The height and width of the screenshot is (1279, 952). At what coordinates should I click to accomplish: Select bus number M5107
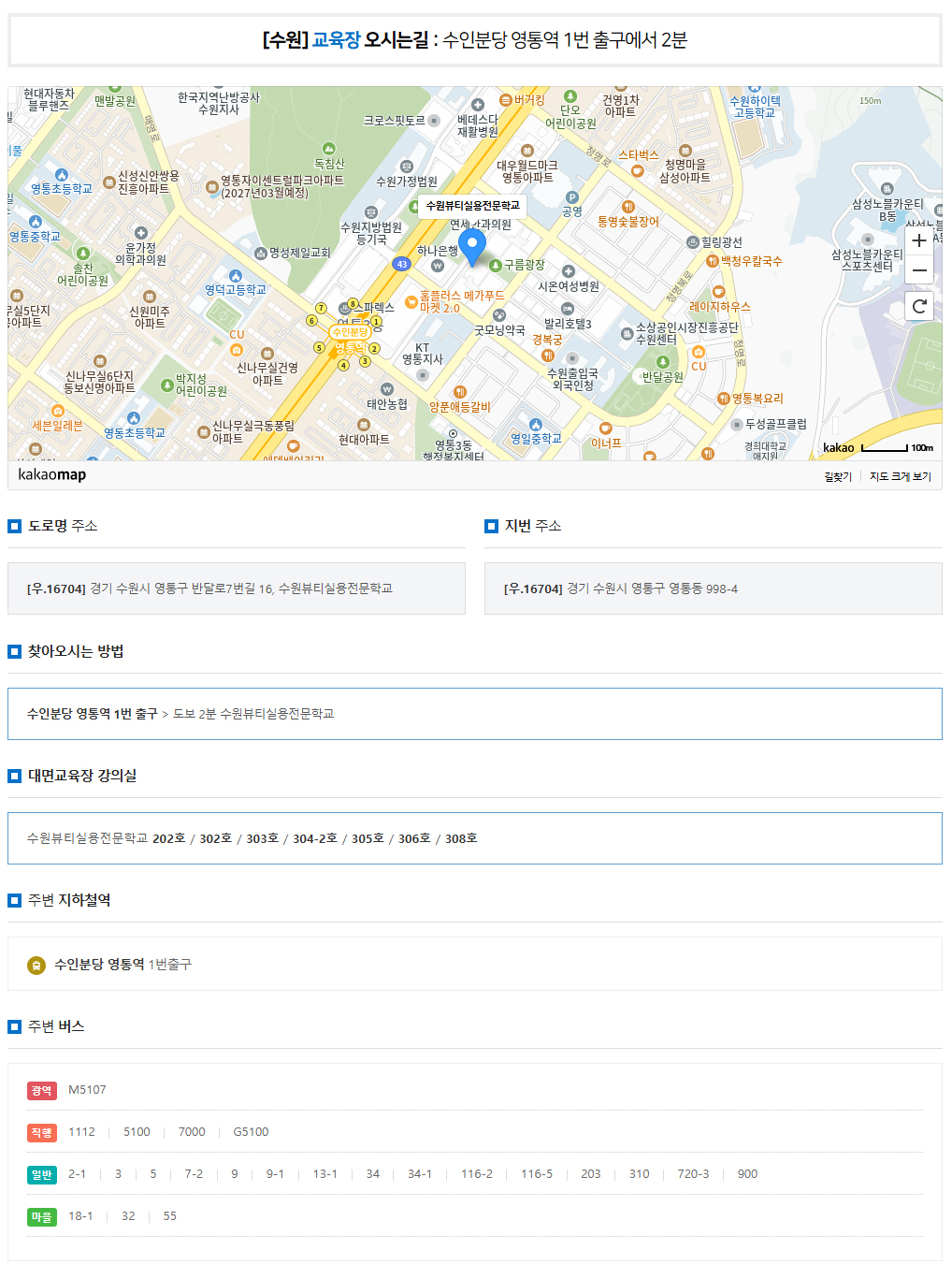coord(87,1090)
